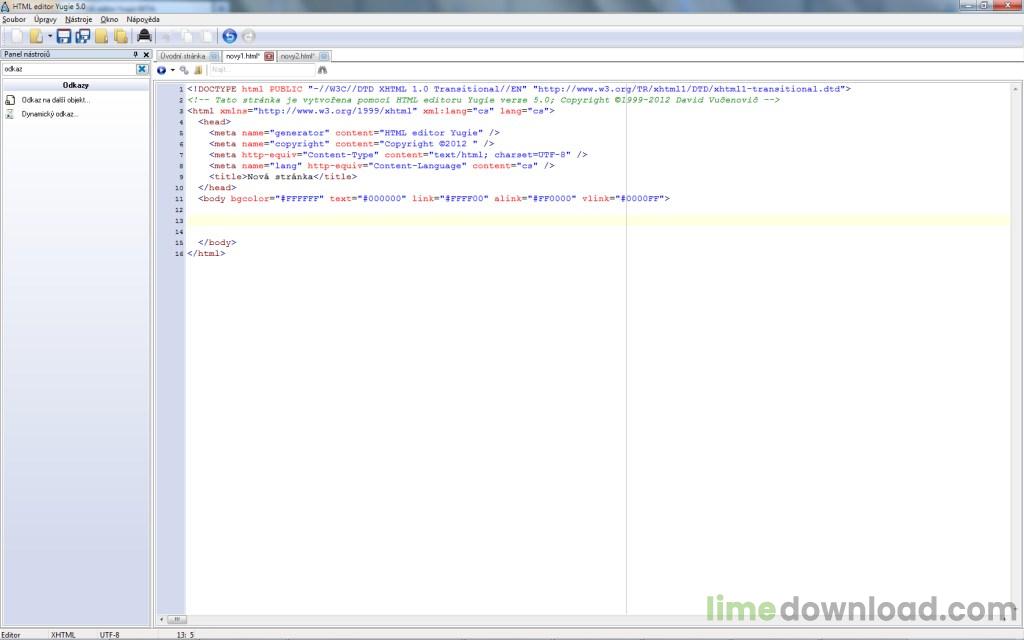The height and width of the screenshot is (640, 1024).
Task: Click the 'Editor' status bar entry
Action: [x=11, y=635]
